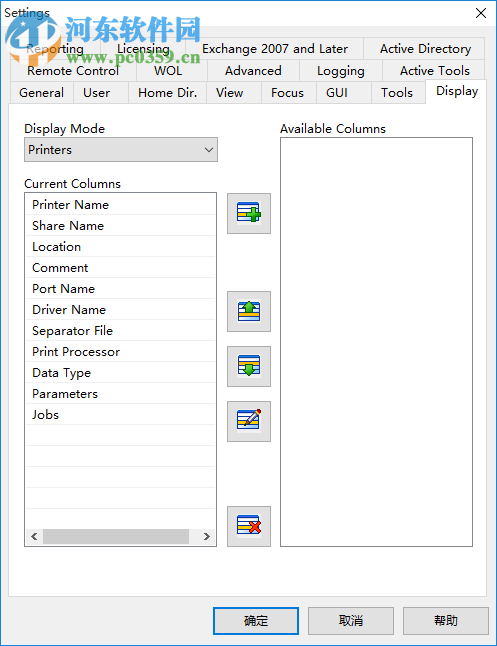Select the Display tab

pyautogui.click(x=457, y=91)
